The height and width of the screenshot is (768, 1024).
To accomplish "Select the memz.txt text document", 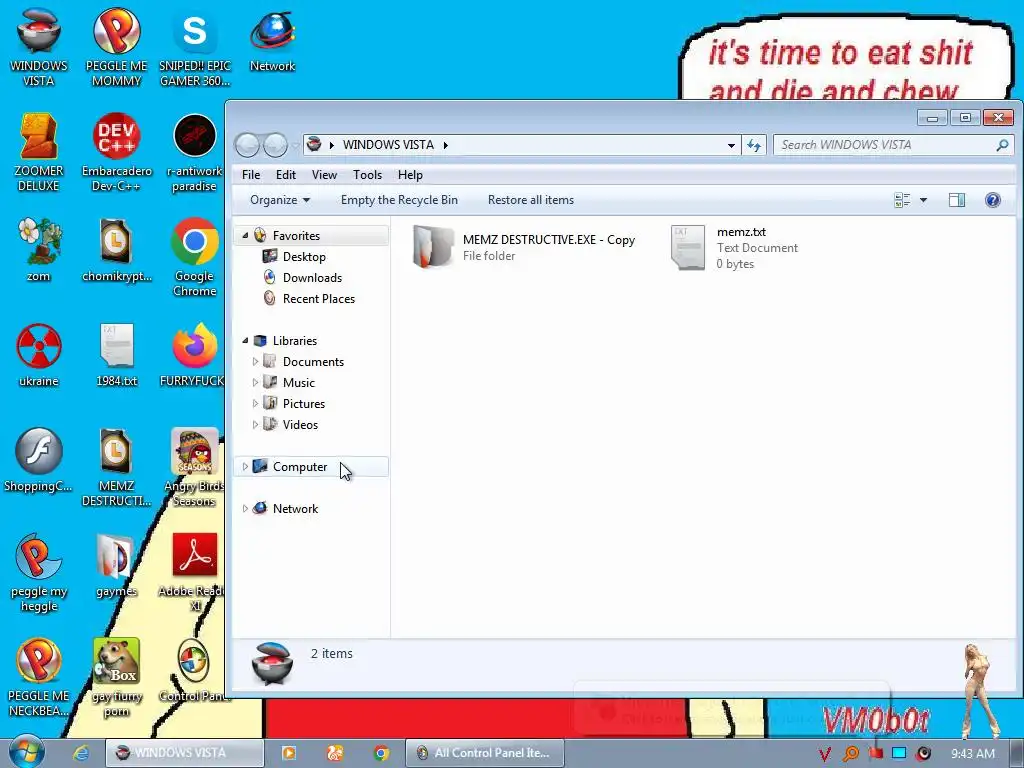I will click(735, 248).
